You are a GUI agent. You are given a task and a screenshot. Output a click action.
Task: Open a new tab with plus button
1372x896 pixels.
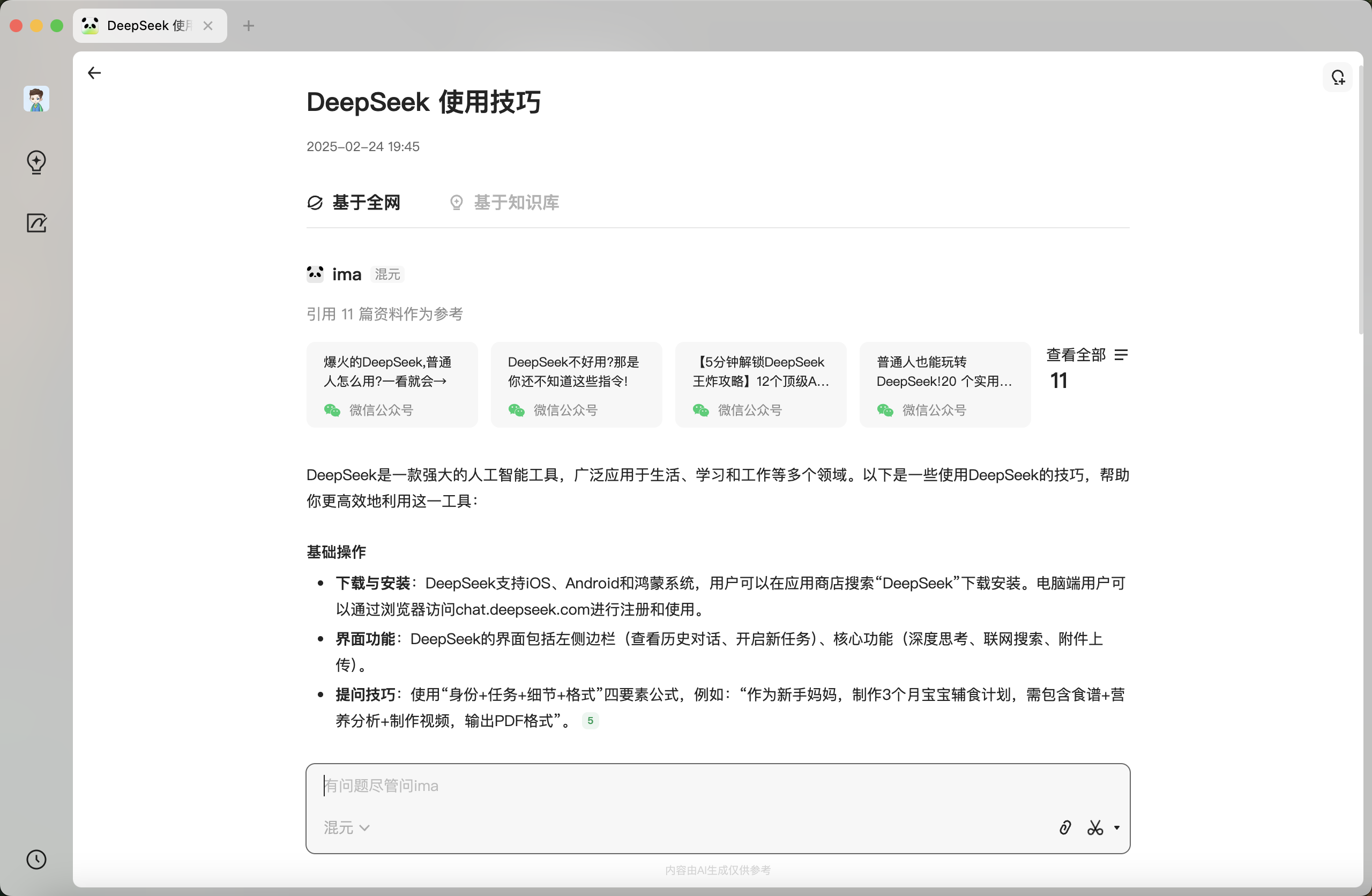click(x=249, y=26)
